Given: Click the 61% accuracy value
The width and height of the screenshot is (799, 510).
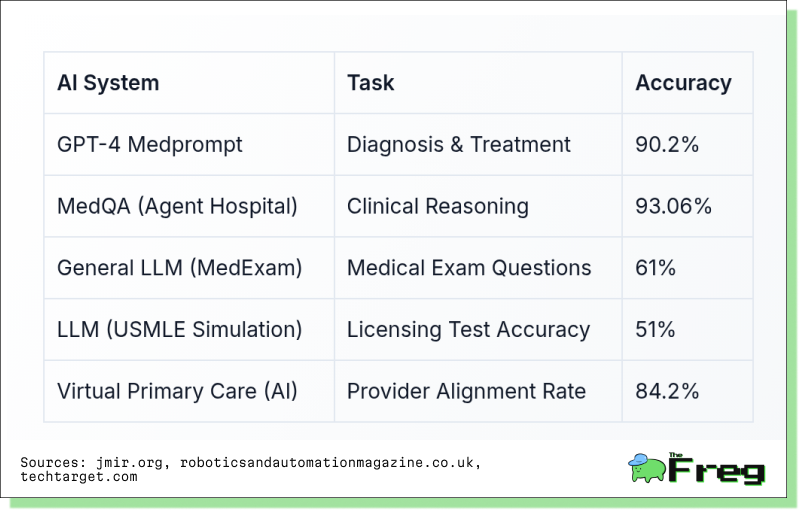Looking at the screenshot, I should pyautogui.click(x=656, y=268).
